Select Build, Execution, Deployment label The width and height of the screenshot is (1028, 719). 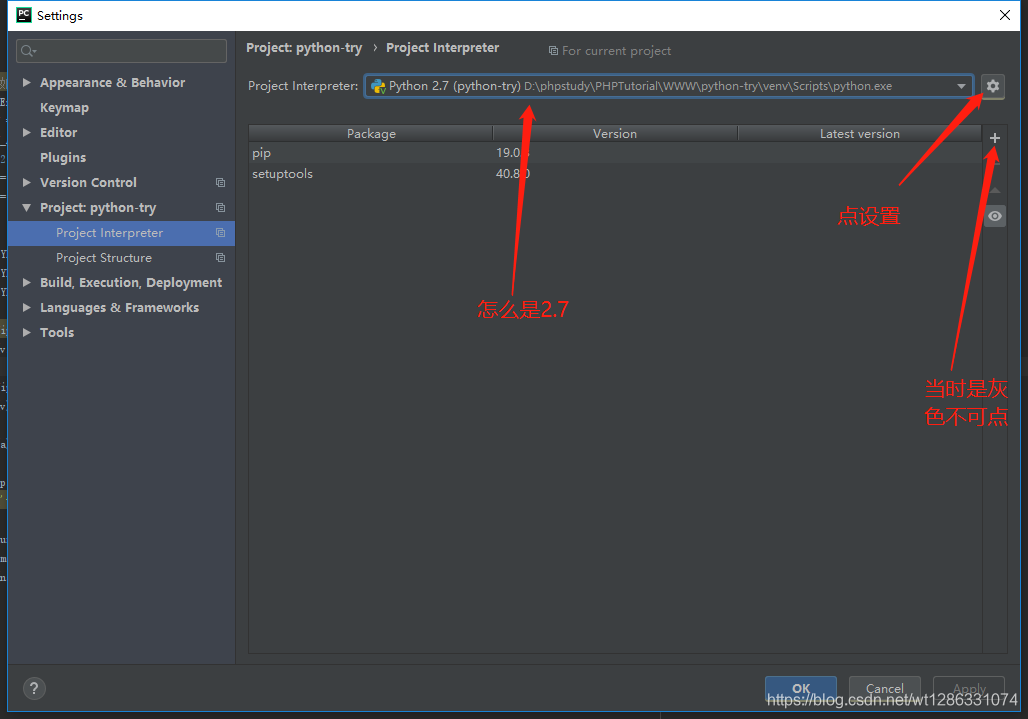click(x=131, y=282)
